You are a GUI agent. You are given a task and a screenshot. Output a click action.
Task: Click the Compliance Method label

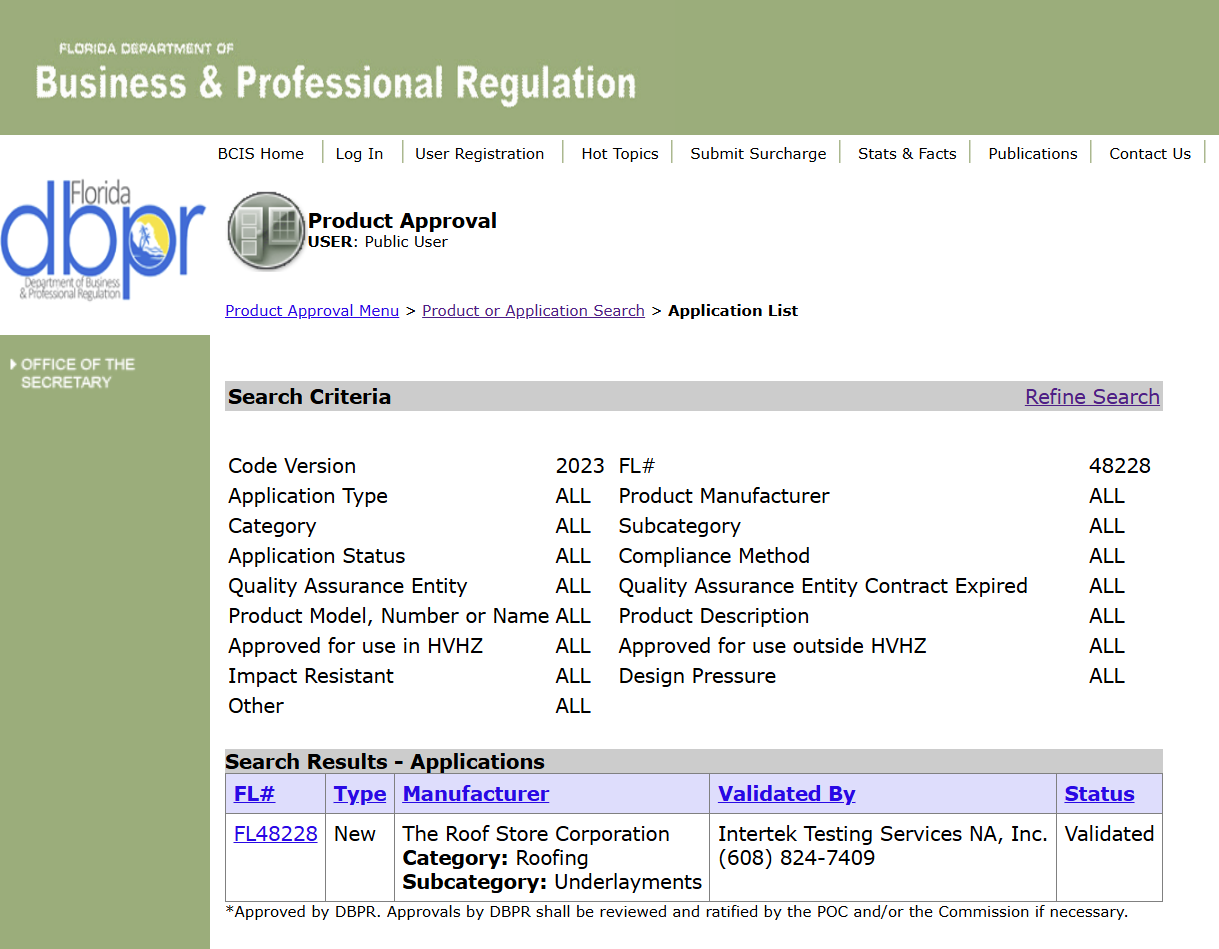click(x=714, y=556)
